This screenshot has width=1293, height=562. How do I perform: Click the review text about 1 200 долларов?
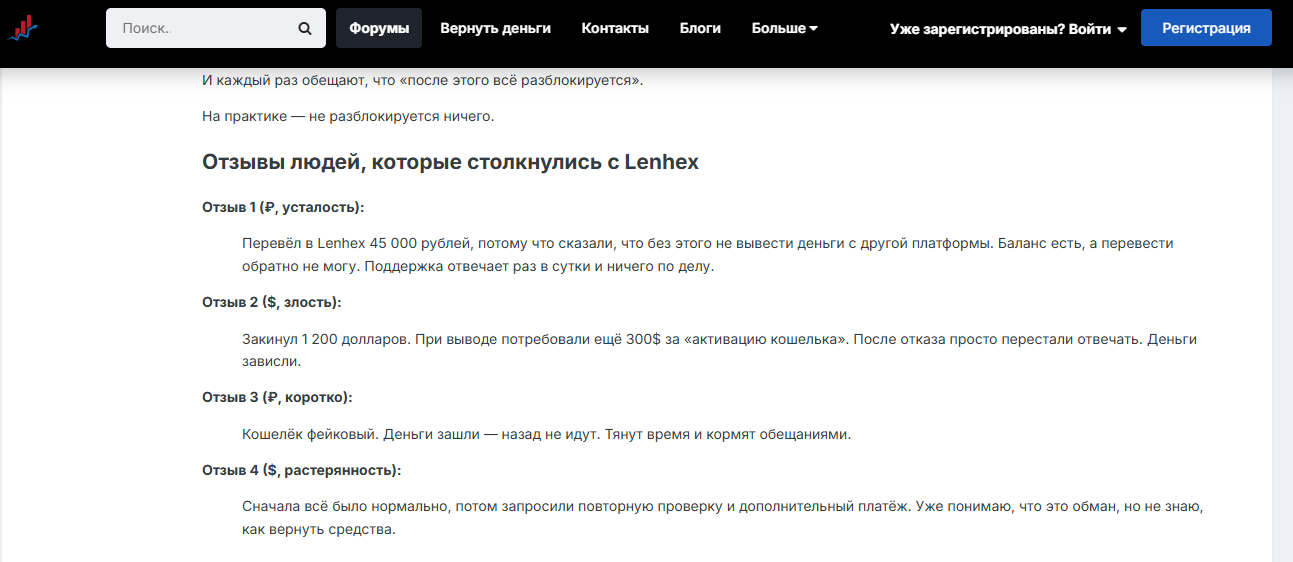pyautogui.click(x=719, y=350)
